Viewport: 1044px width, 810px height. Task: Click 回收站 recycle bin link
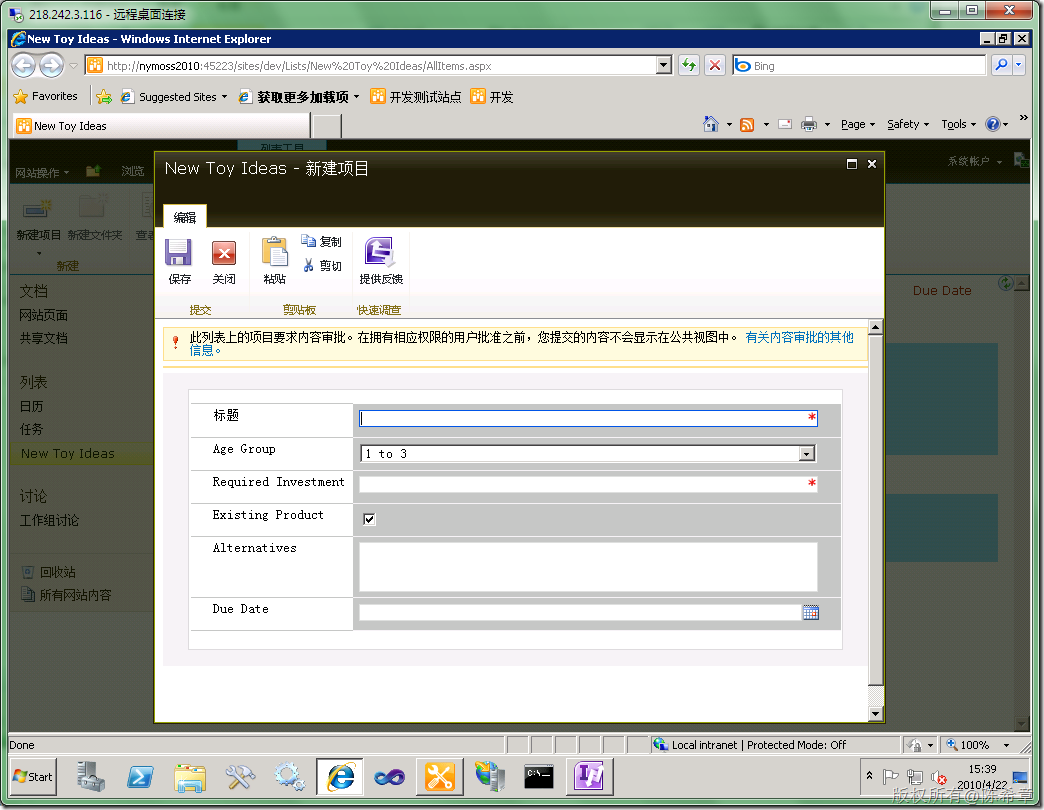[57, 572]
